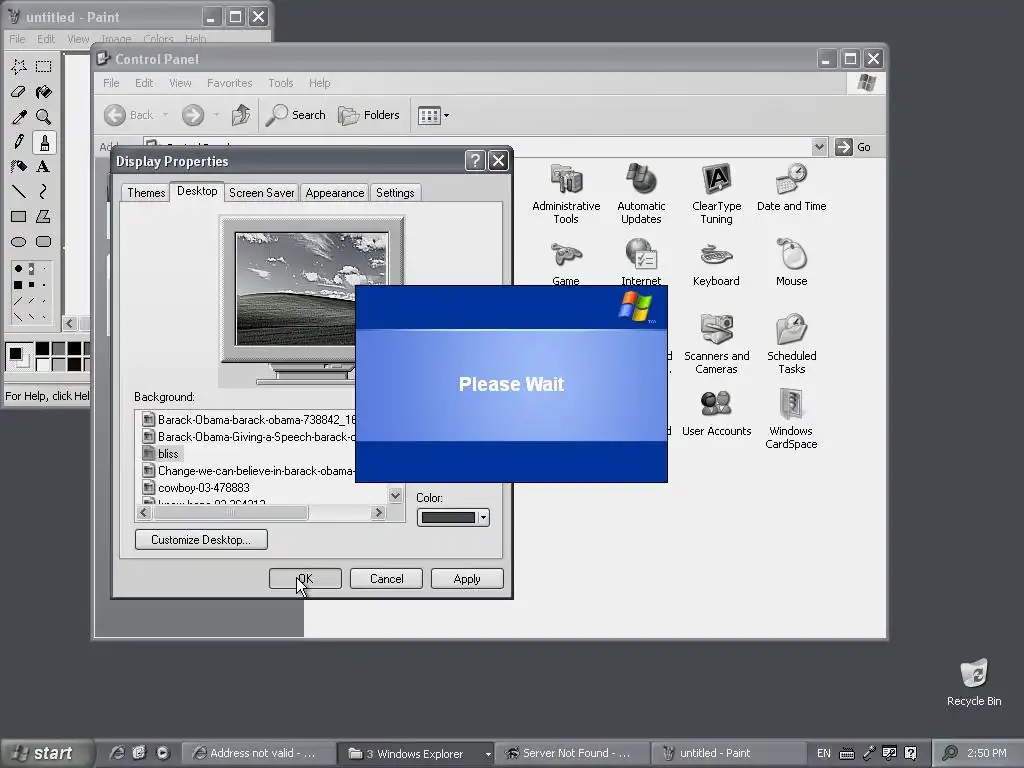This screenshot has width=1024, height=768.
Task: Click the Go button next to address bar
Action: tap(854, 147)
